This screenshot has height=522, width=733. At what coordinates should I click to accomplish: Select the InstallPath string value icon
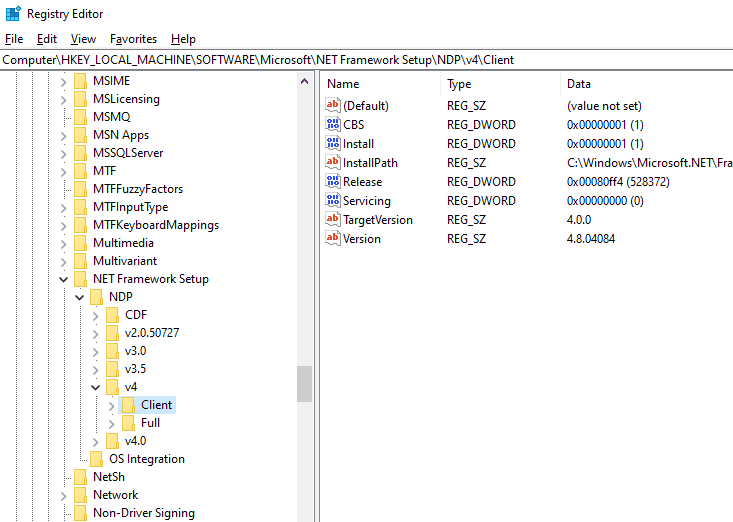coord(333,162)
